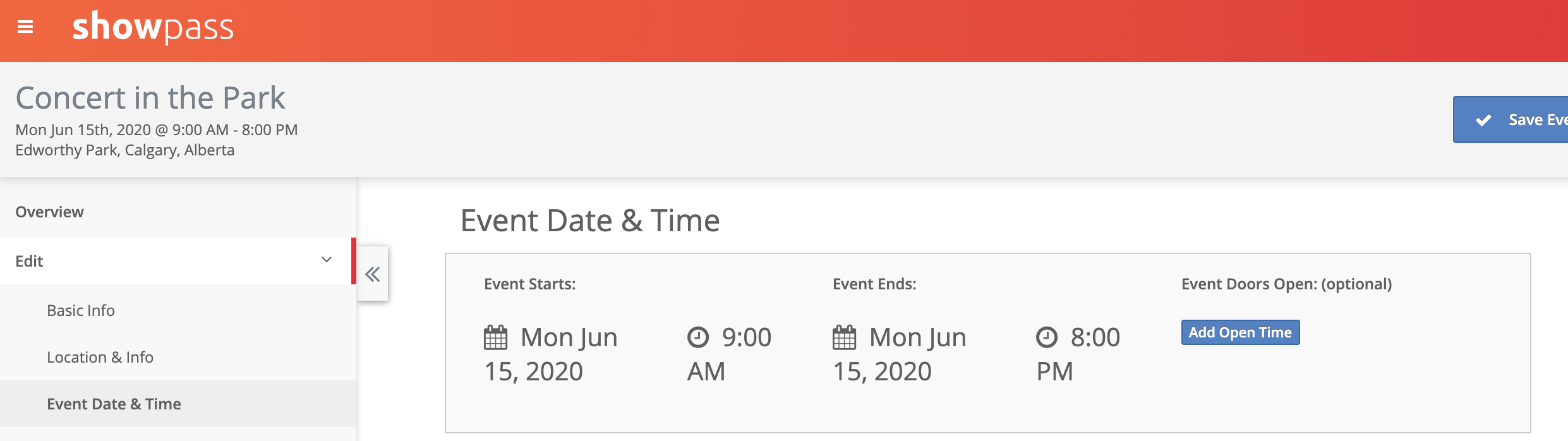
Task: Click the Save Event button
Action: (x=1511, y=119)
